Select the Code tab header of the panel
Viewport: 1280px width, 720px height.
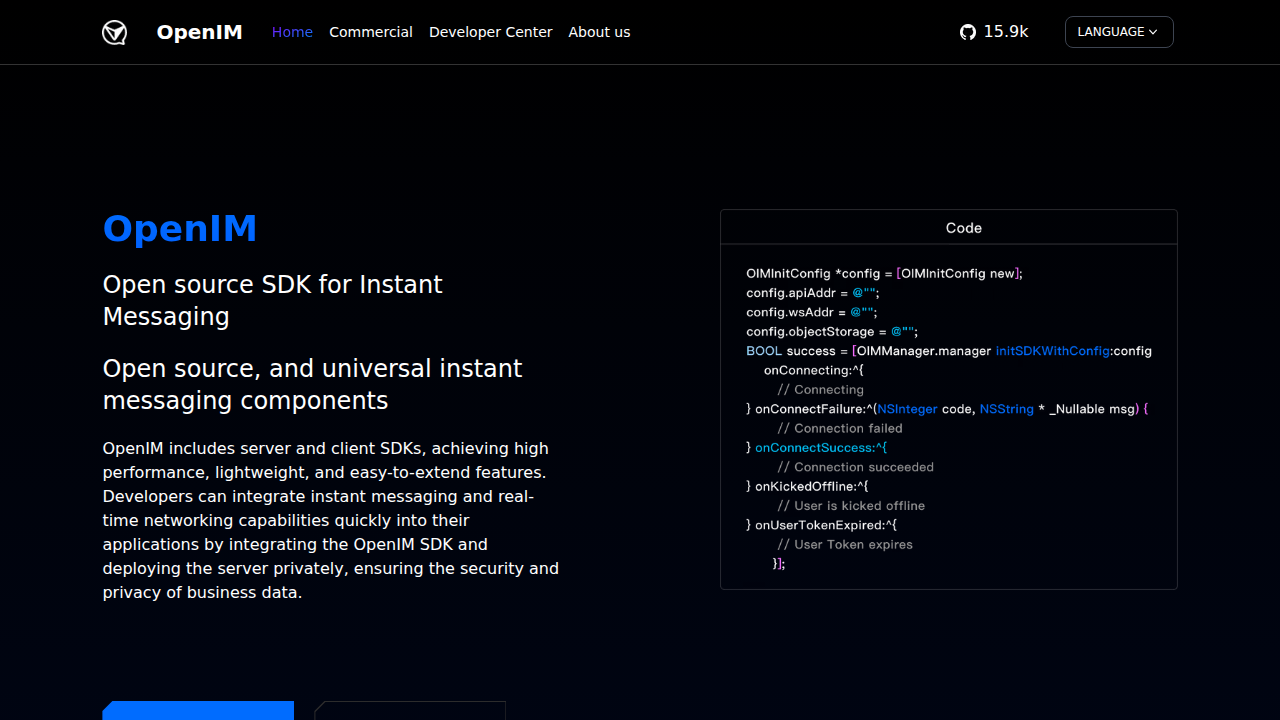(963, 228)
